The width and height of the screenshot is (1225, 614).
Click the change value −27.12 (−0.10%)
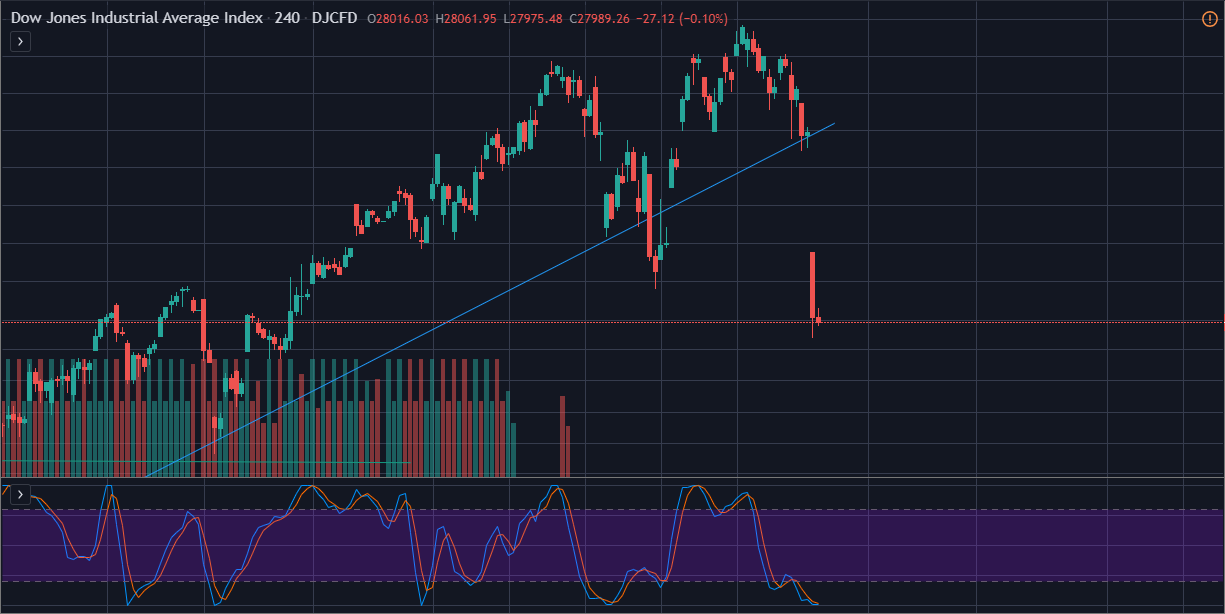[x=683, y=19]
